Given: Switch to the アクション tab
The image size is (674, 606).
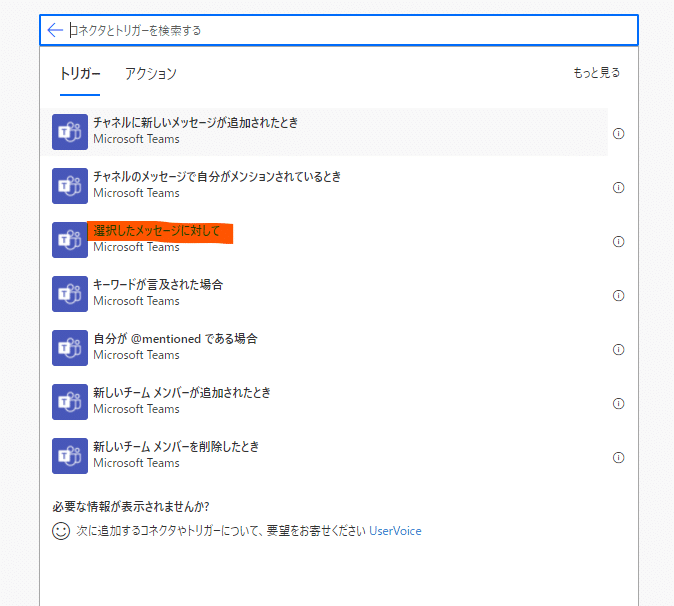Looking at the screenshot, I should click(x=150, y=74).
